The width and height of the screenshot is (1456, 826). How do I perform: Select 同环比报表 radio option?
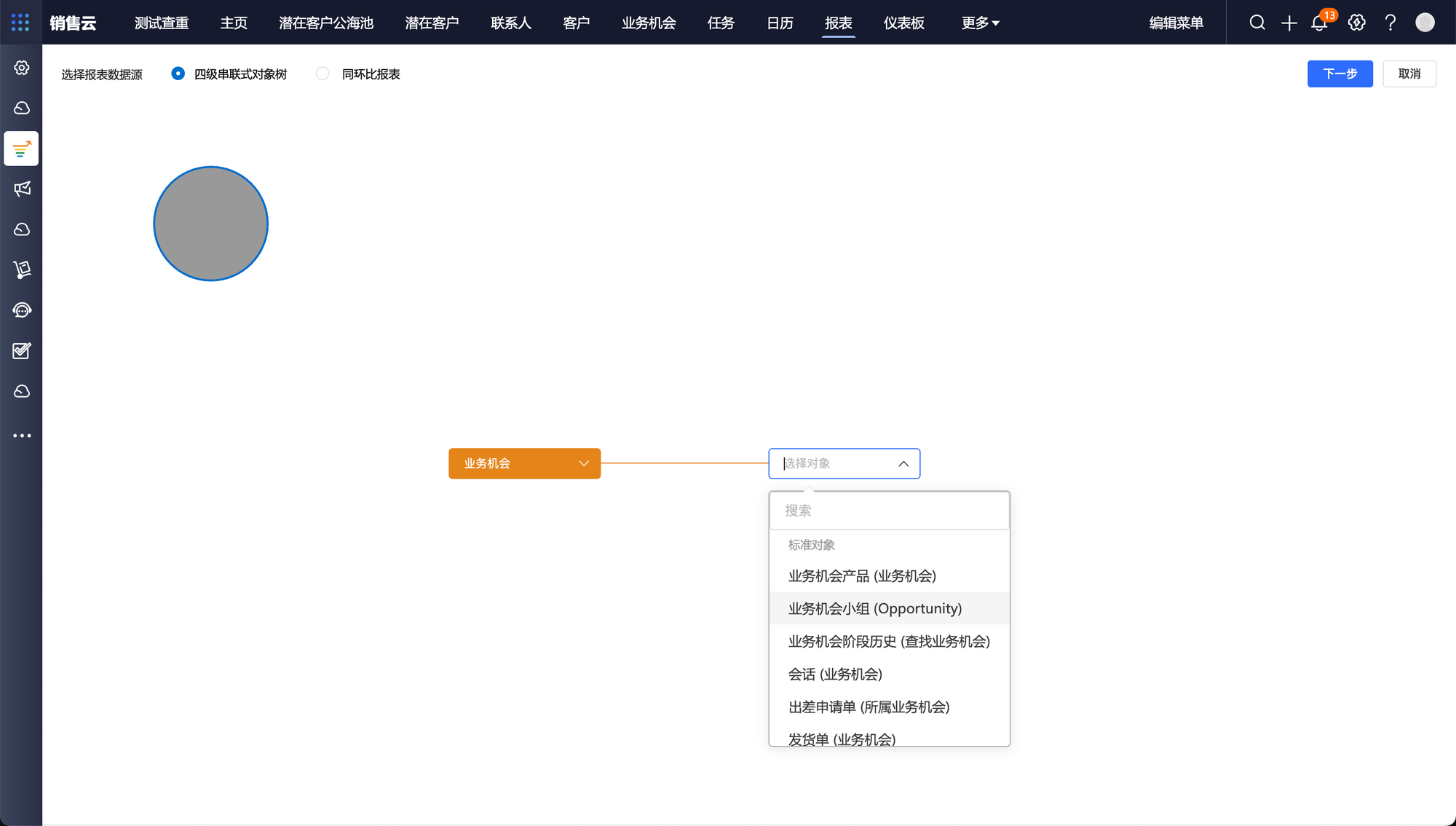coord(323,74)
